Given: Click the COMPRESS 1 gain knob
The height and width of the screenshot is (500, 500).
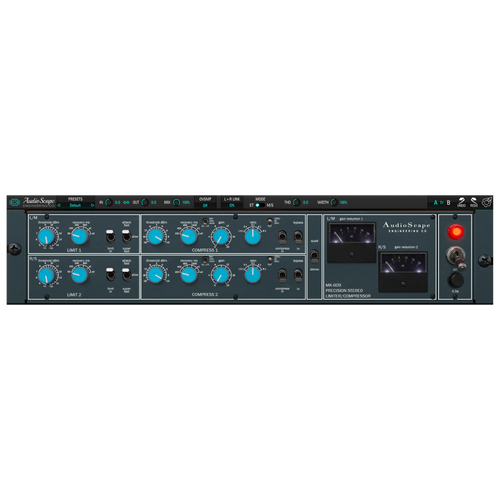Looking at the screenshot, I should pyautogui.click(x=221, y=237).
